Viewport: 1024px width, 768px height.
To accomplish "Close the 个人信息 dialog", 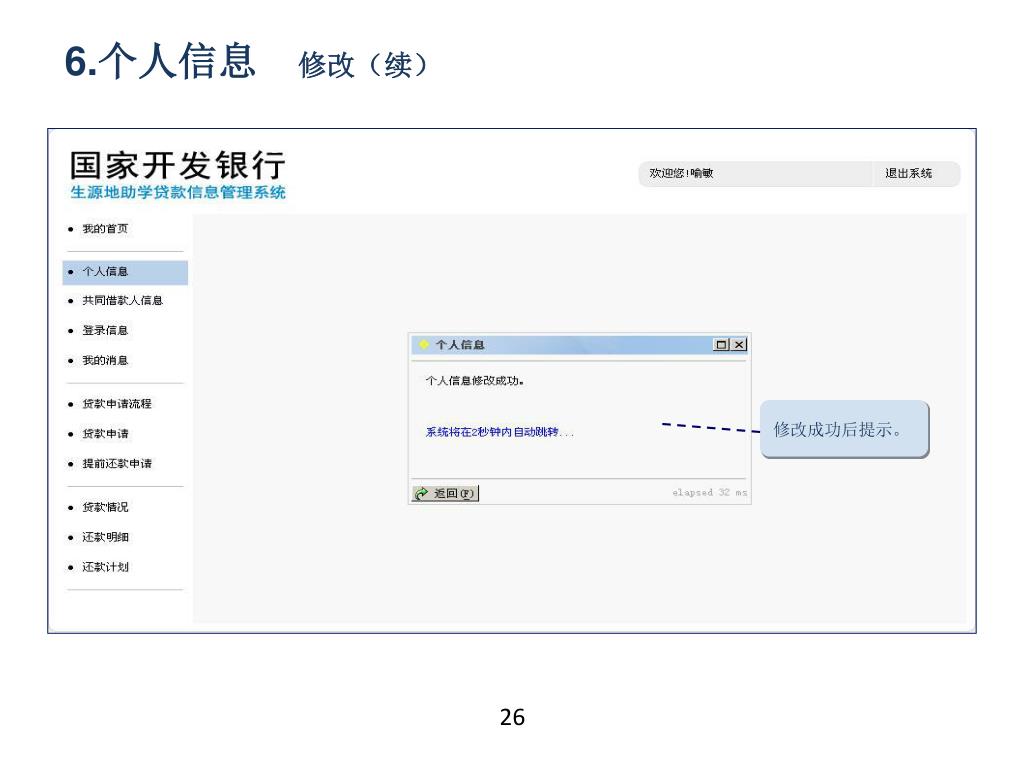I will coord(739,345).
